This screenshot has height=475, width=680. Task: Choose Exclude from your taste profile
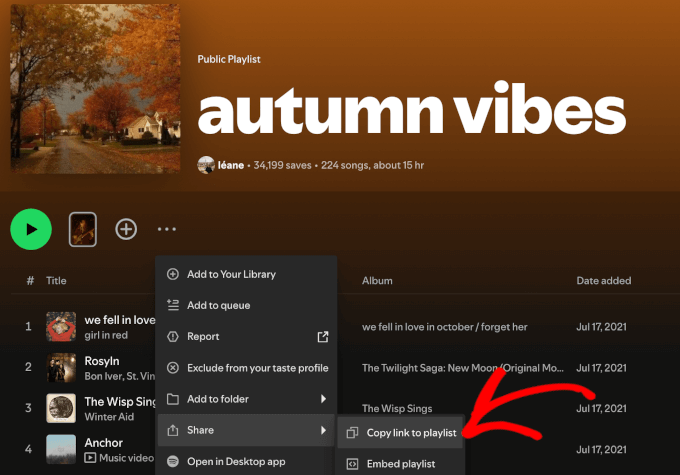click(257, 368)
